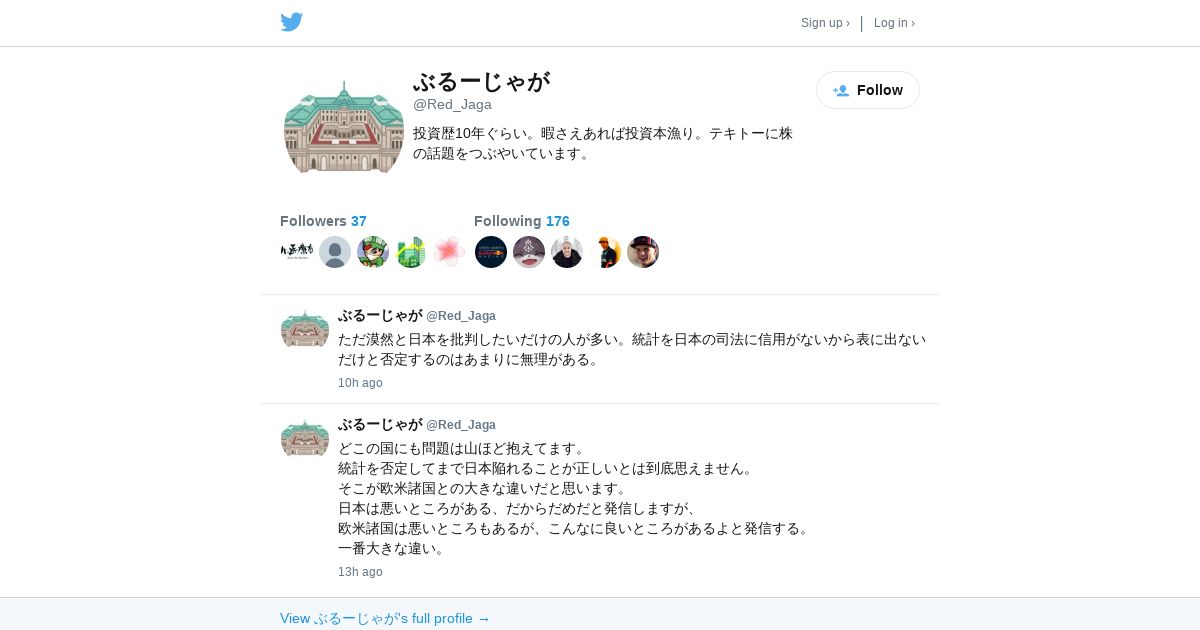1200x630 pixels.
Task: Select the green yellow follower avatar
Action: click(x=411, y=252)
